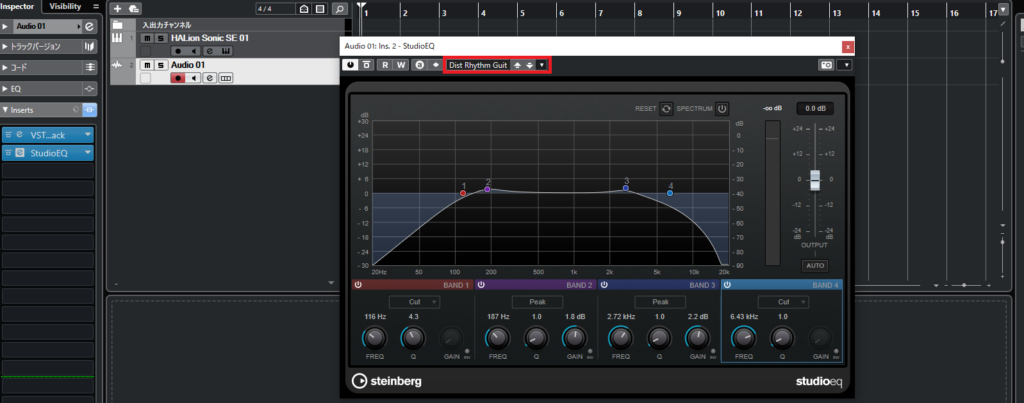Mute the Audio 01 track
1024x403 pixels.
(146, 65)
